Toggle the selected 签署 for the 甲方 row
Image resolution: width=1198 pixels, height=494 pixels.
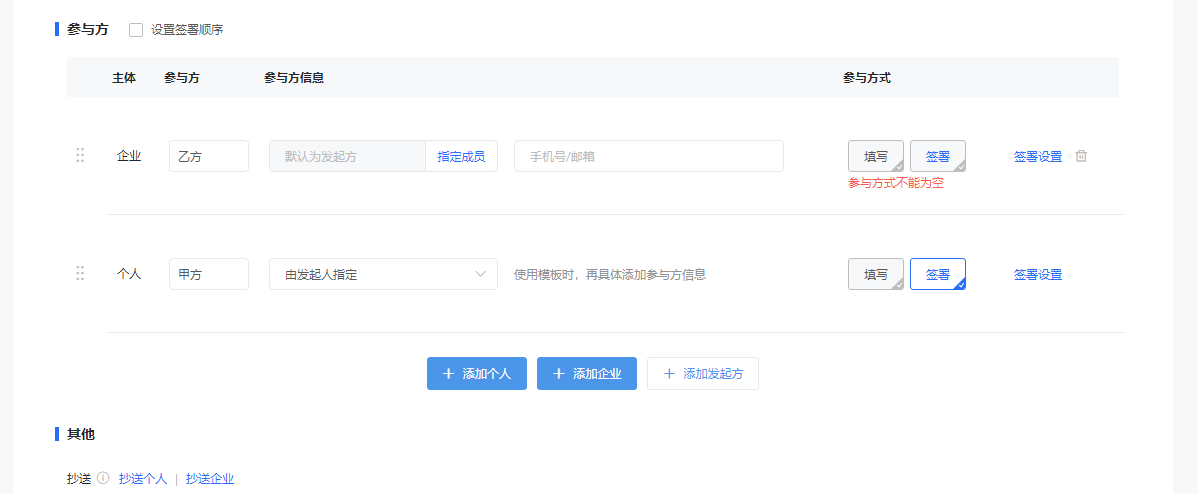tap(937, 274)
